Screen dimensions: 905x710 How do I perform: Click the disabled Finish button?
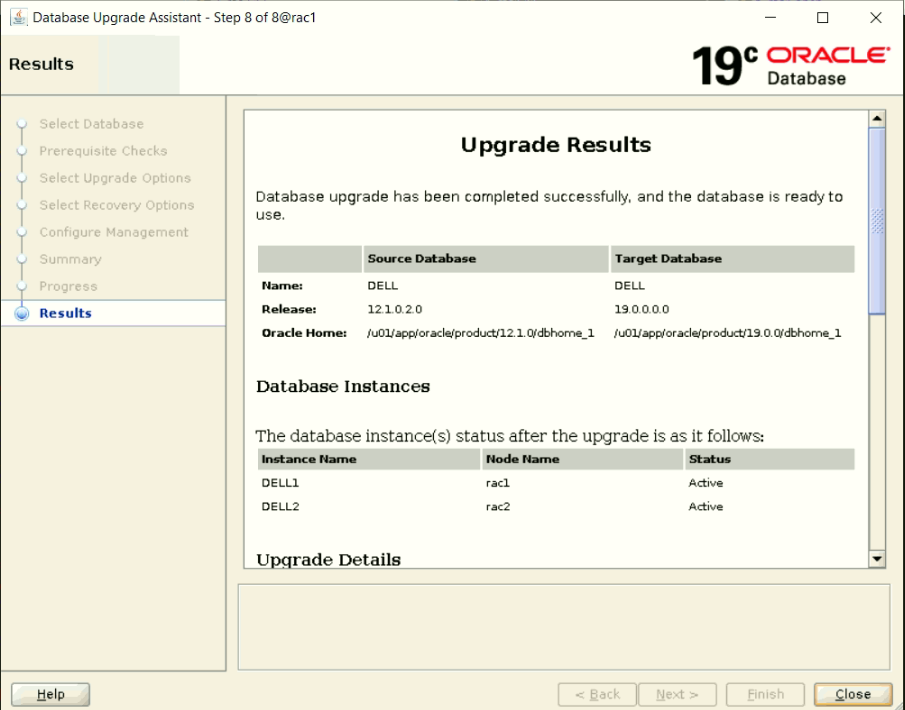coord(765,694)
